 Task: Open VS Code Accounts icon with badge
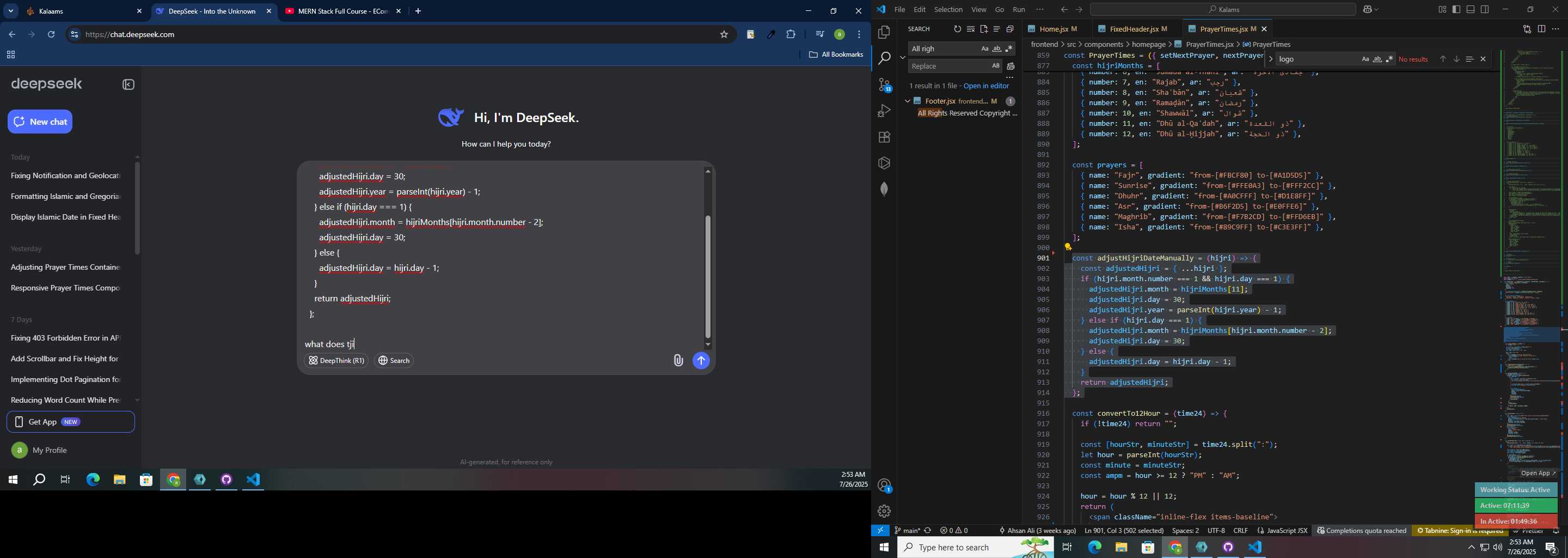884,486
